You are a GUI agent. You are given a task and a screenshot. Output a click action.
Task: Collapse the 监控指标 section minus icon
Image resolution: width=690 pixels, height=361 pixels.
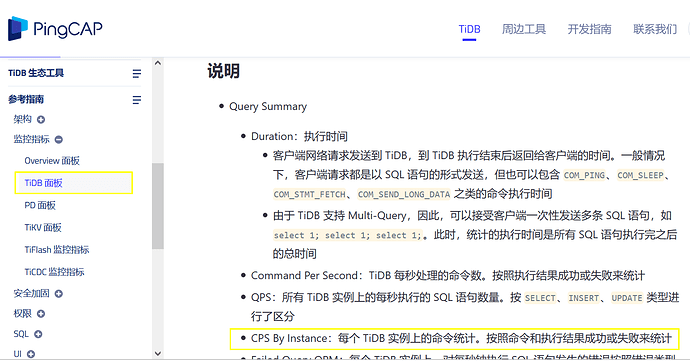click(59, 140)
